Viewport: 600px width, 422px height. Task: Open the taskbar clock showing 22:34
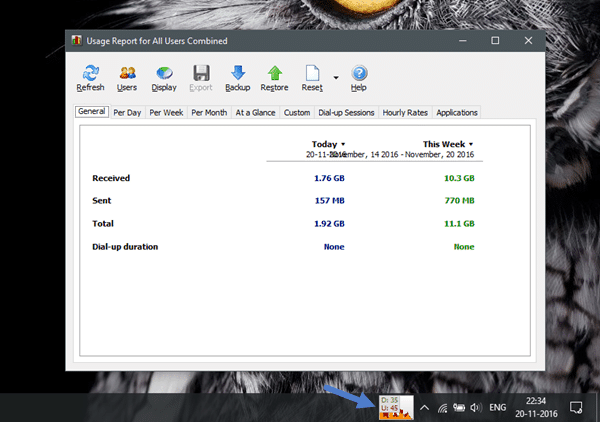point(536,407)
